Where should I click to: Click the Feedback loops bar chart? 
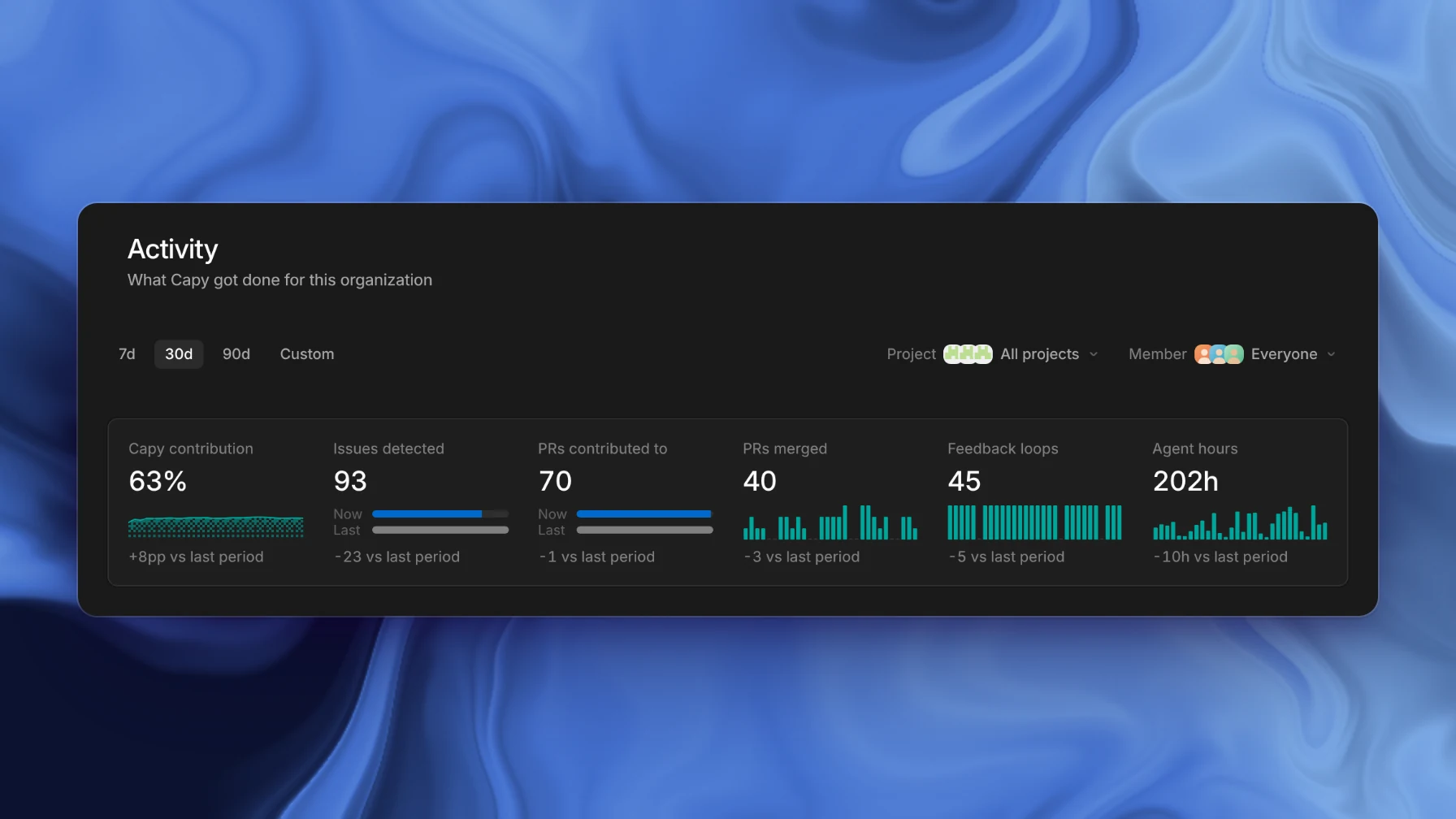[x=1035, y=522]
